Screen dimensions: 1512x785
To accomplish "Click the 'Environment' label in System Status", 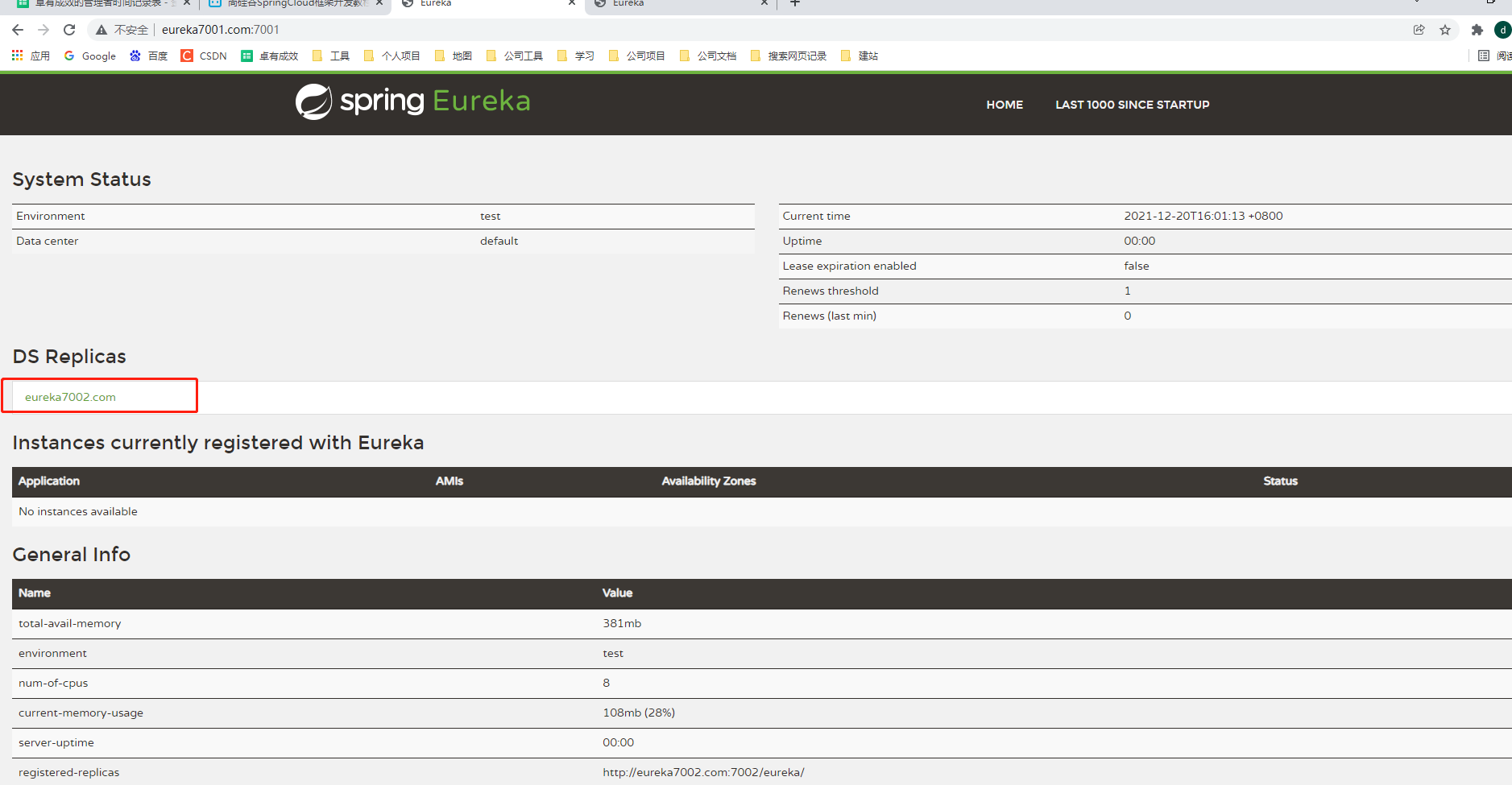I will click(51, 216).
